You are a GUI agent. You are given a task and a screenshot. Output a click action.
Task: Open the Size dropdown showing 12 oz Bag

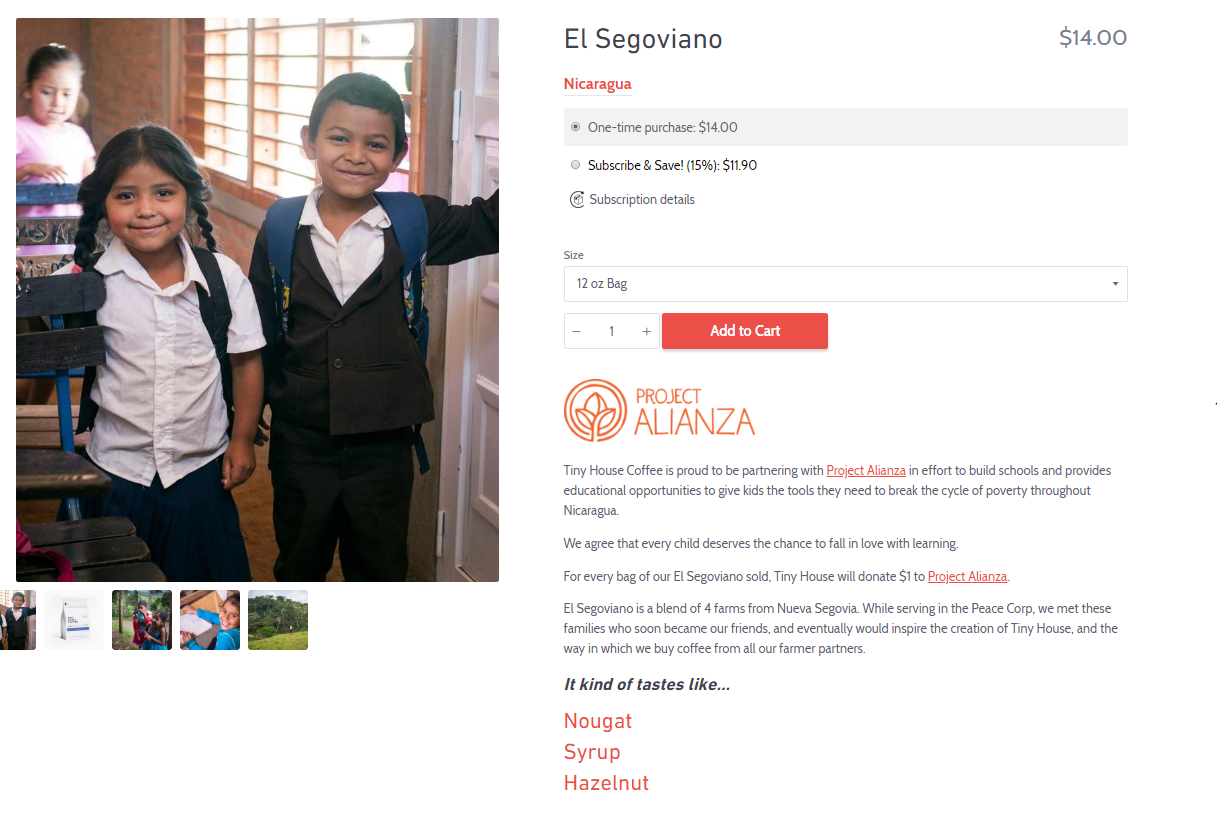pyautogui.click(x=845, y=284)
